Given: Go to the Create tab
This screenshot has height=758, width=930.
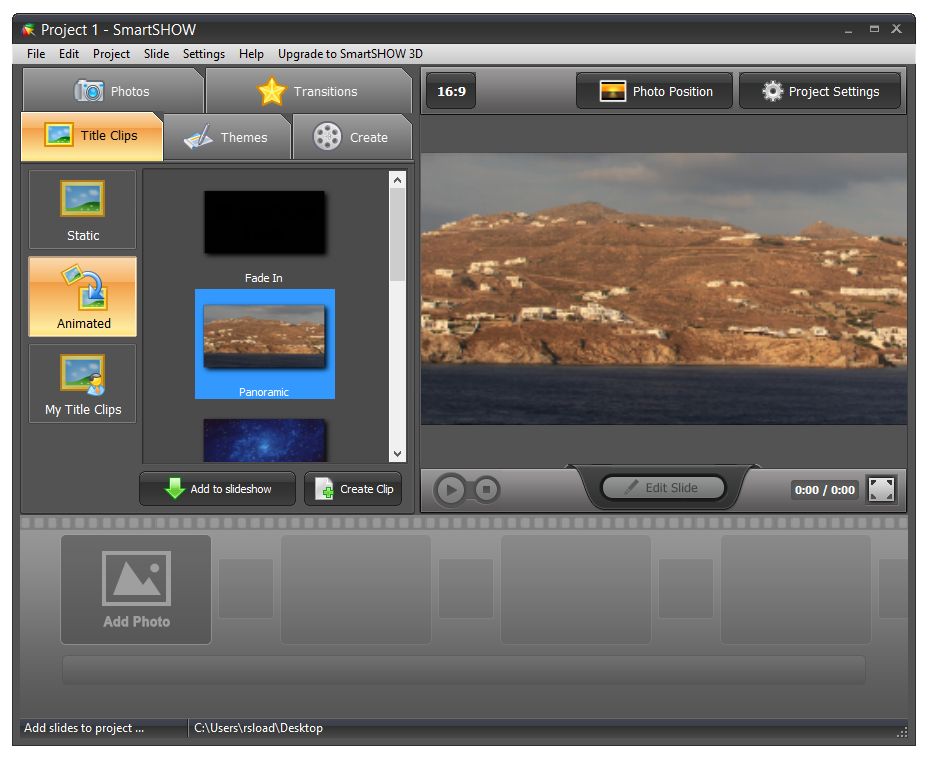Looking at the screenshot, I should pos(351,137).
